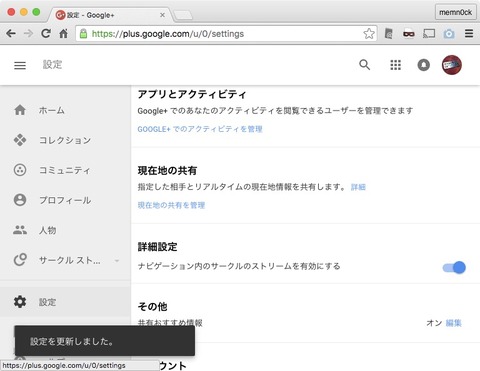Select 人物 in the sidebar
This screenshot has height=371, width=480.
click(47, 230)
